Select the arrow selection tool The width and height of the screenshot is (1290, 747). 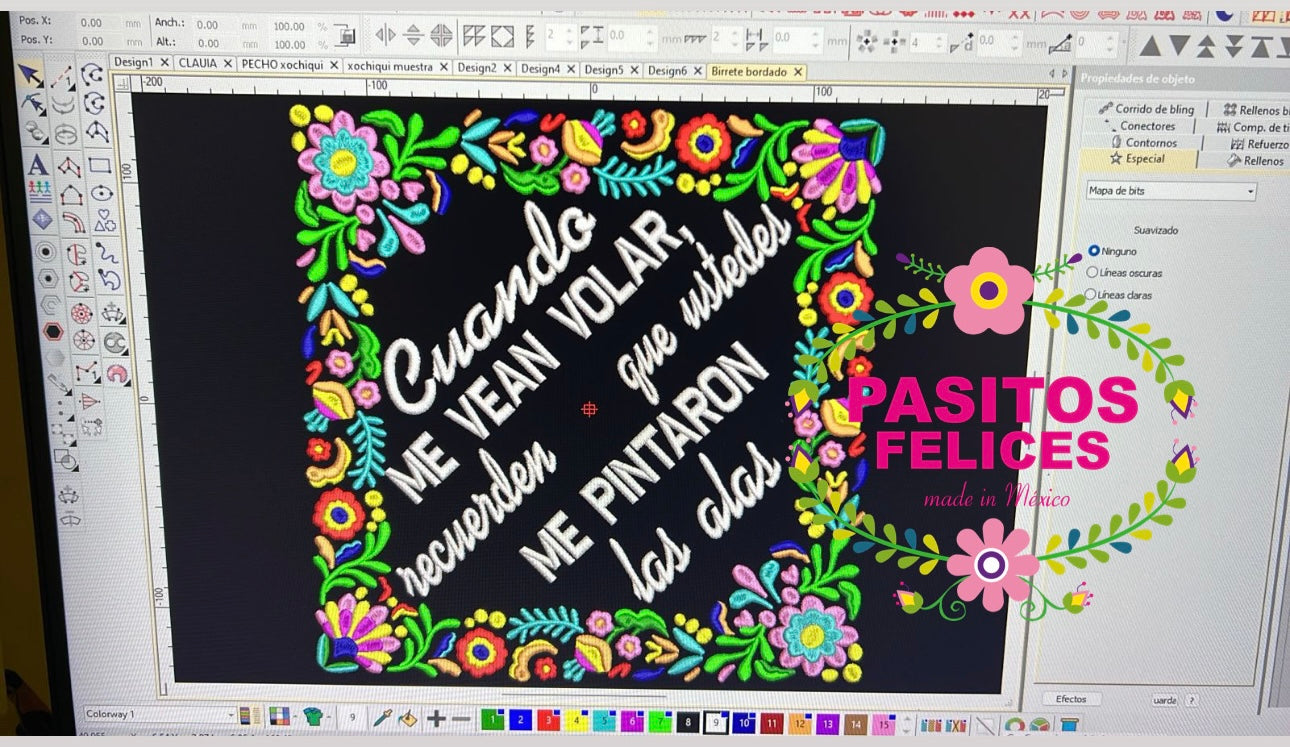[x=31, y=76]
